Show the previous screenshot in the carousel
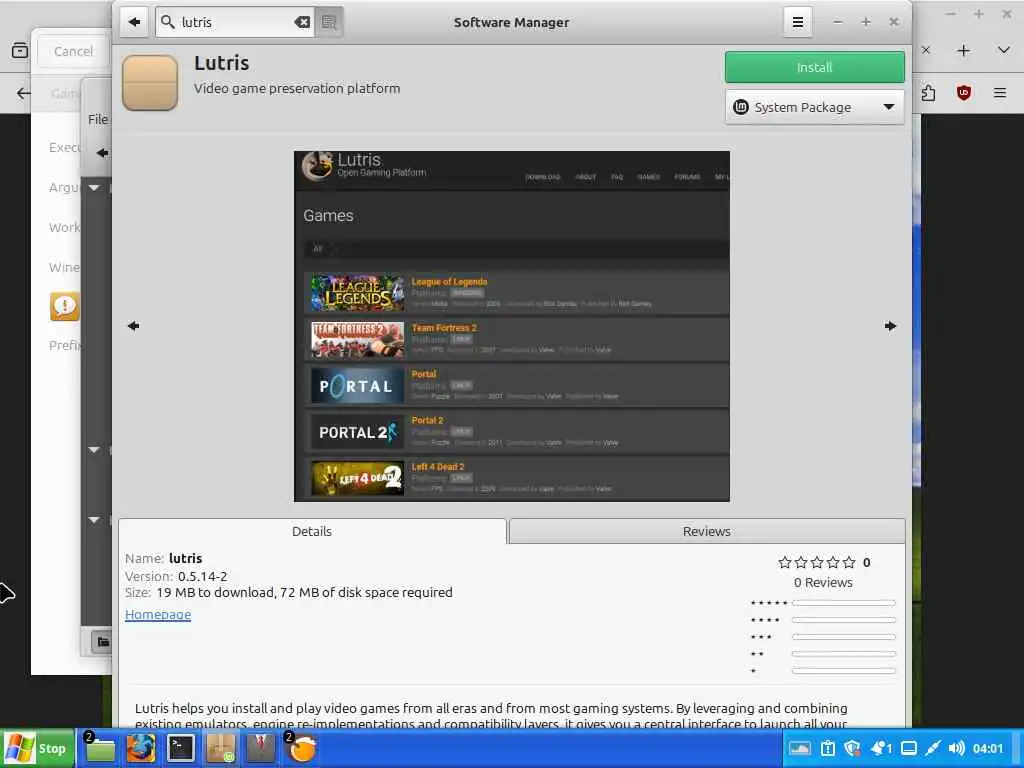Viewport: 1024px width, 768px height. tap(134, 326)
